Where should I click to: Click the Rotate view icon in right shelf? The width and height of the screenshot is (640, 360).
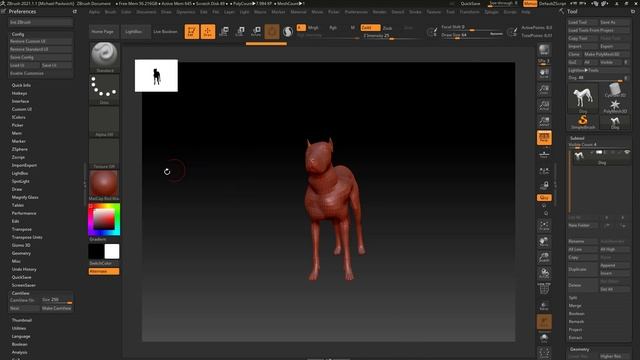click(x=544, y=273)
